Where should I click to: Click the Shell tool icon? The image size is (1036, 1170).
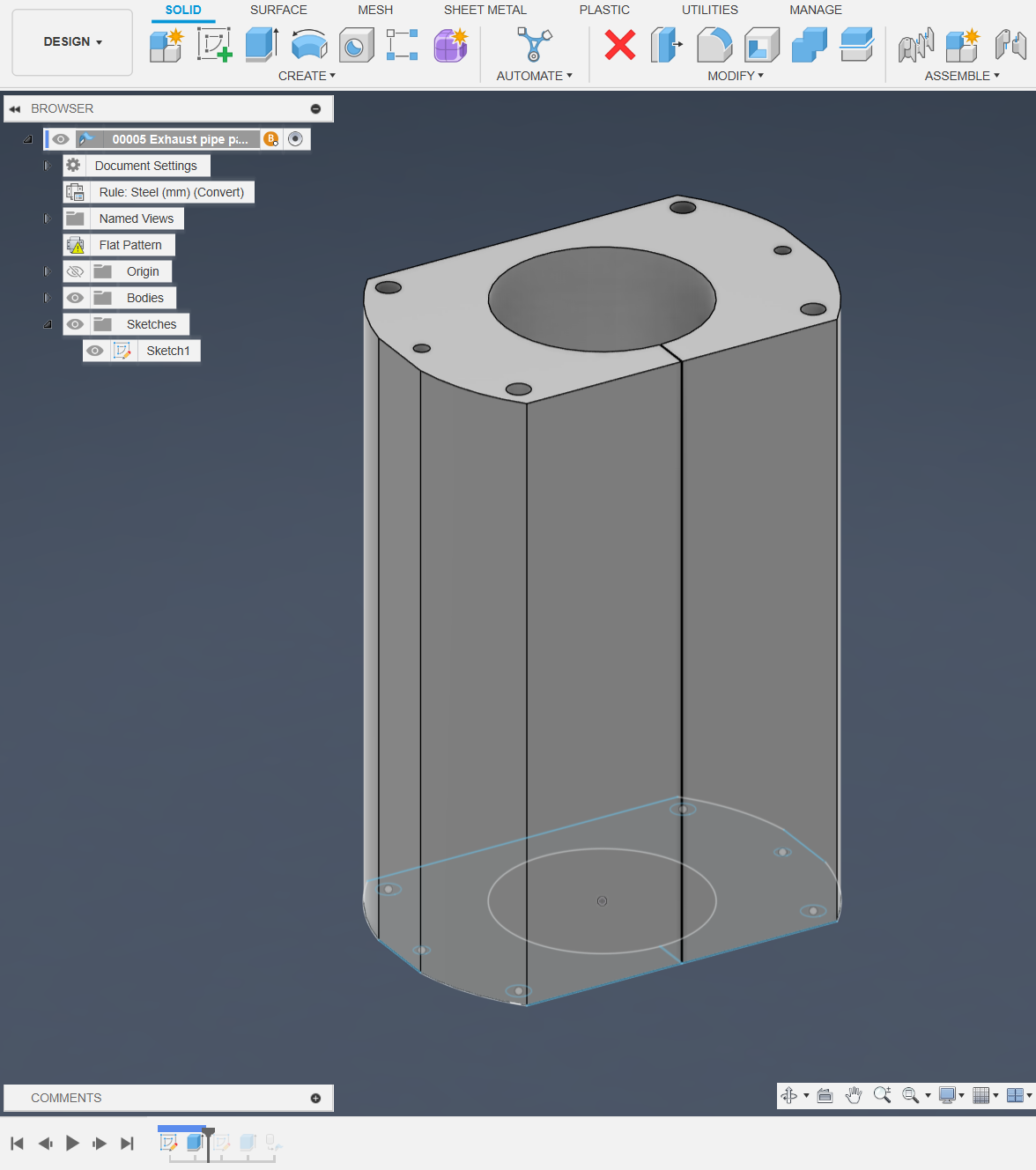(761, 45)
